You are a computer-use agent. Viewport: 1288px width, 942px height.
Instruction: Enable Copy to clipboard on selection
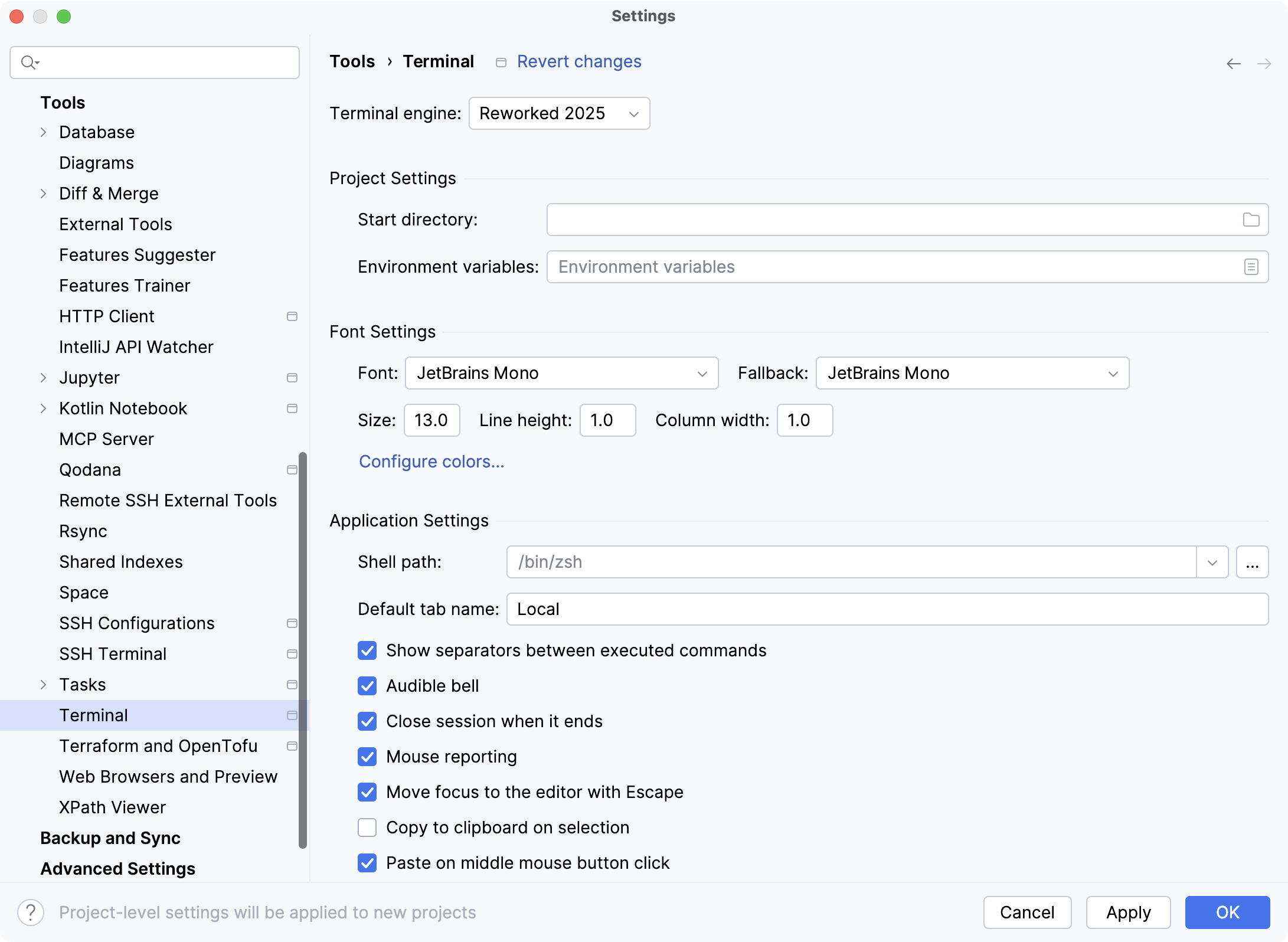click(x=367, y=827)
